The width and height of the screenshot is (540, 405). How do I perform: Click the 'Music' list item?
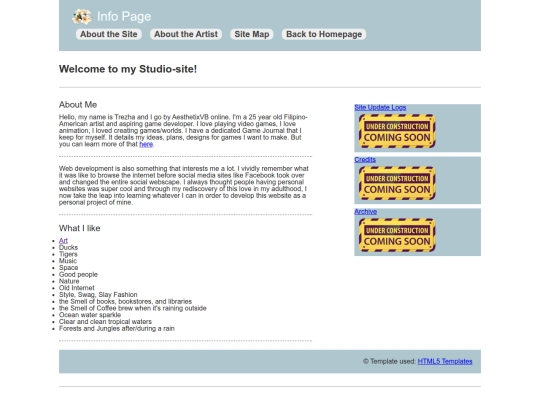pos(68,261)
